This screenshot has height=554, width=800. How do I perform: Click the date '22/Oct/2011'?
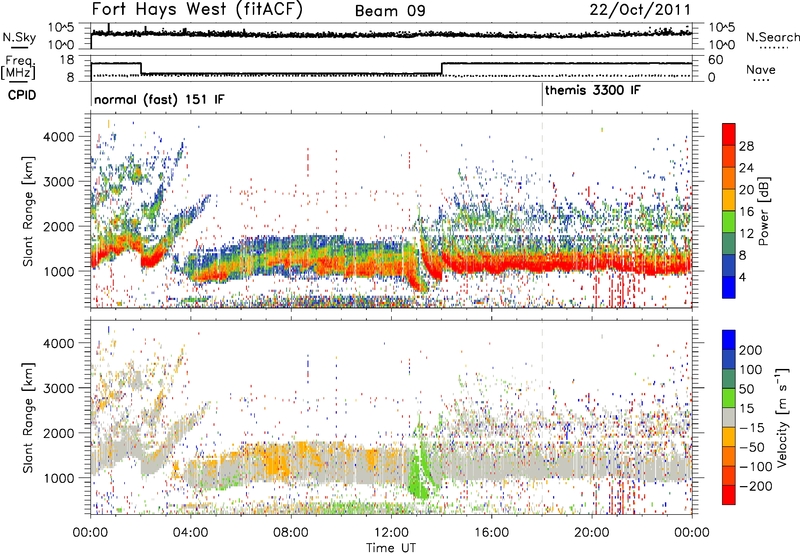pyautogui.click(x=640, y=10)
